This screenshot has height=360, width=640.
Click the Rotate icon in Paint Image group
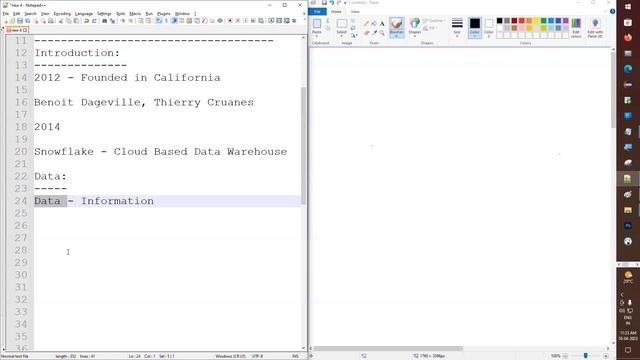353,36
